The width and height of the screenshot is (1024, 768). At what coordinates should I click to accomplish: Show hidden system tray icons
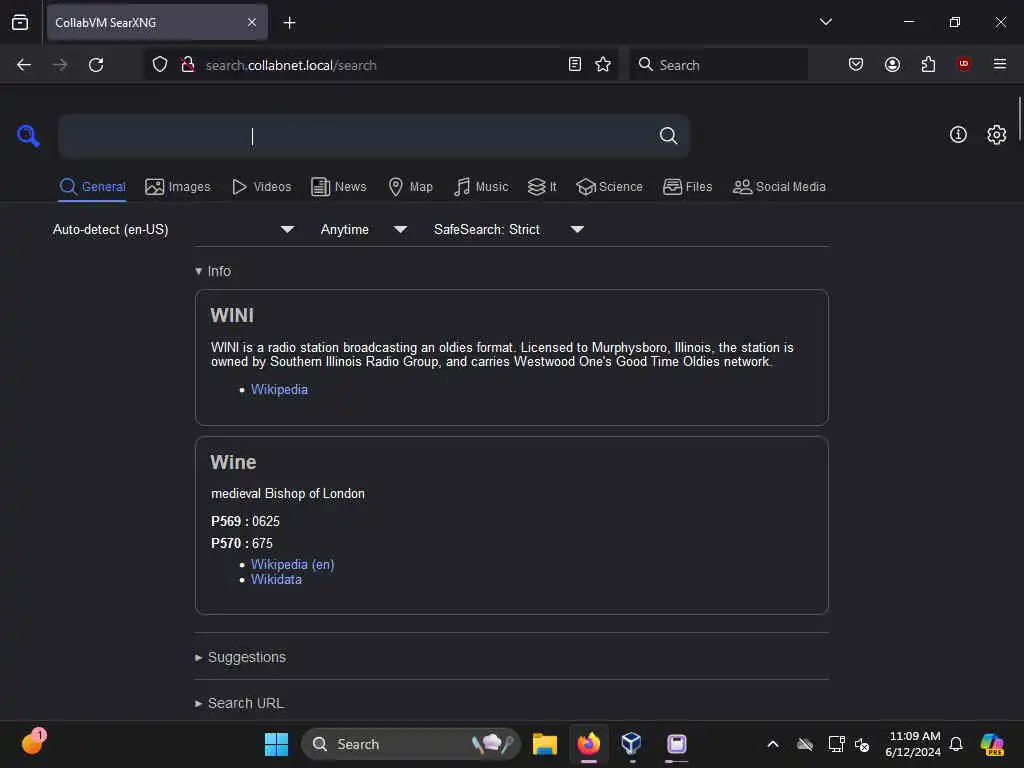[773, 744]
